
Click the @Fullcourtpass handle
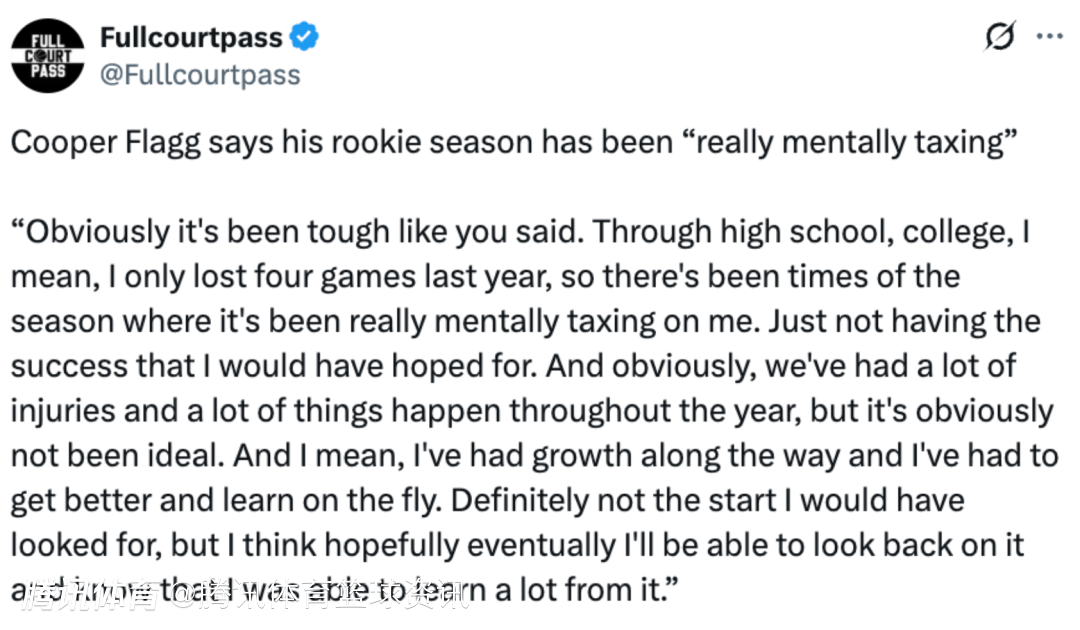pyautogui.click(x=199, y=74)
